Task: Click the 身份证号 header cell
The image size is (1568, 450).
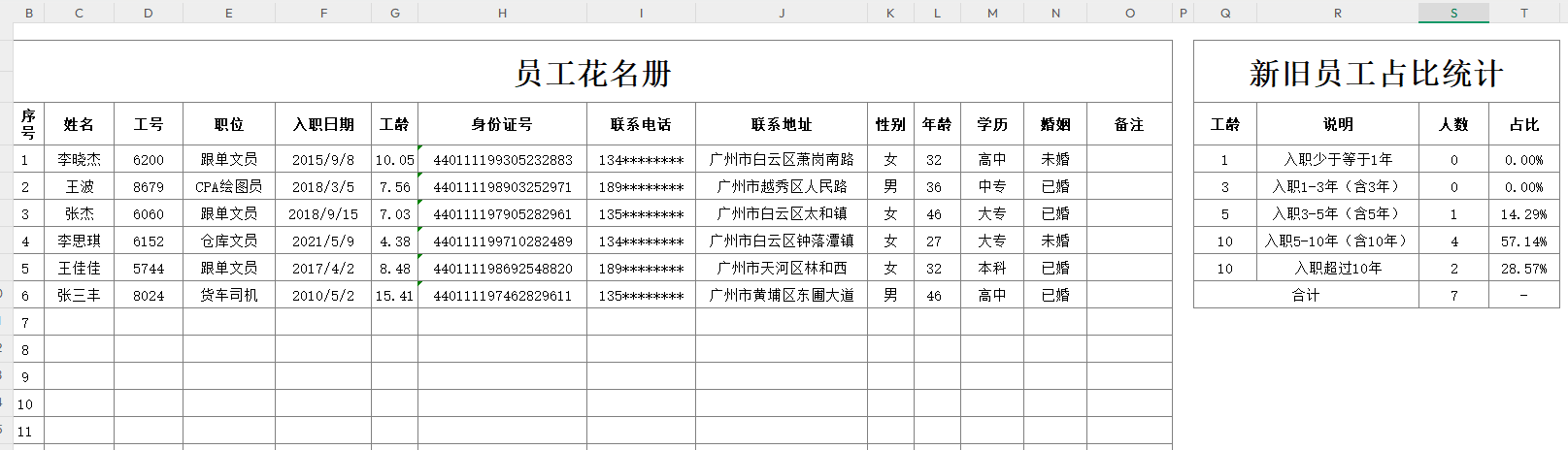Action: [502, 124]
